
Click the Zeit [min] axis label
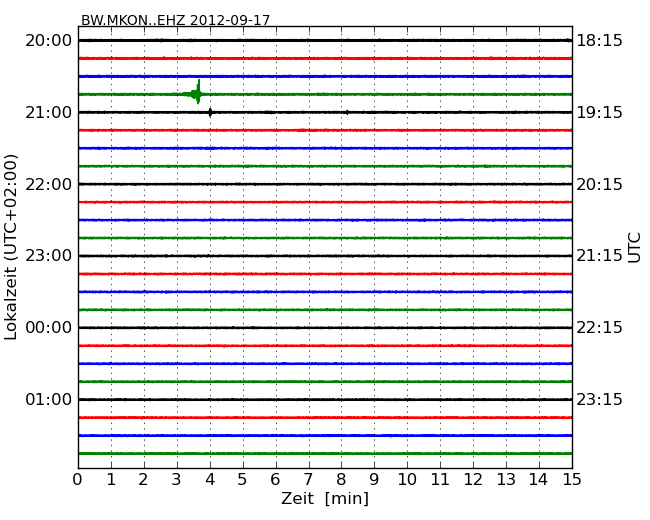325,498
